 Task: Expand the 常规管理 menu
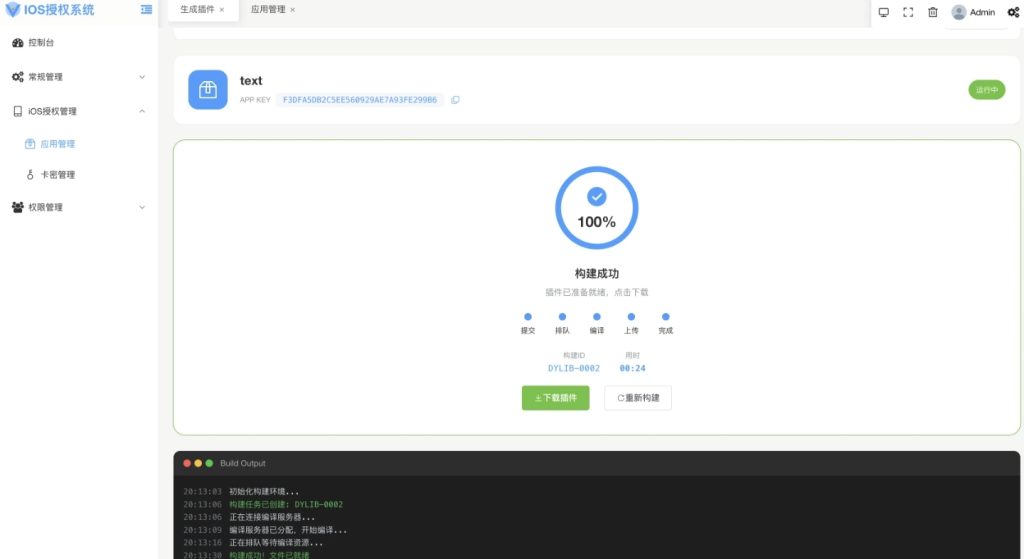click(x=78, y=77)
